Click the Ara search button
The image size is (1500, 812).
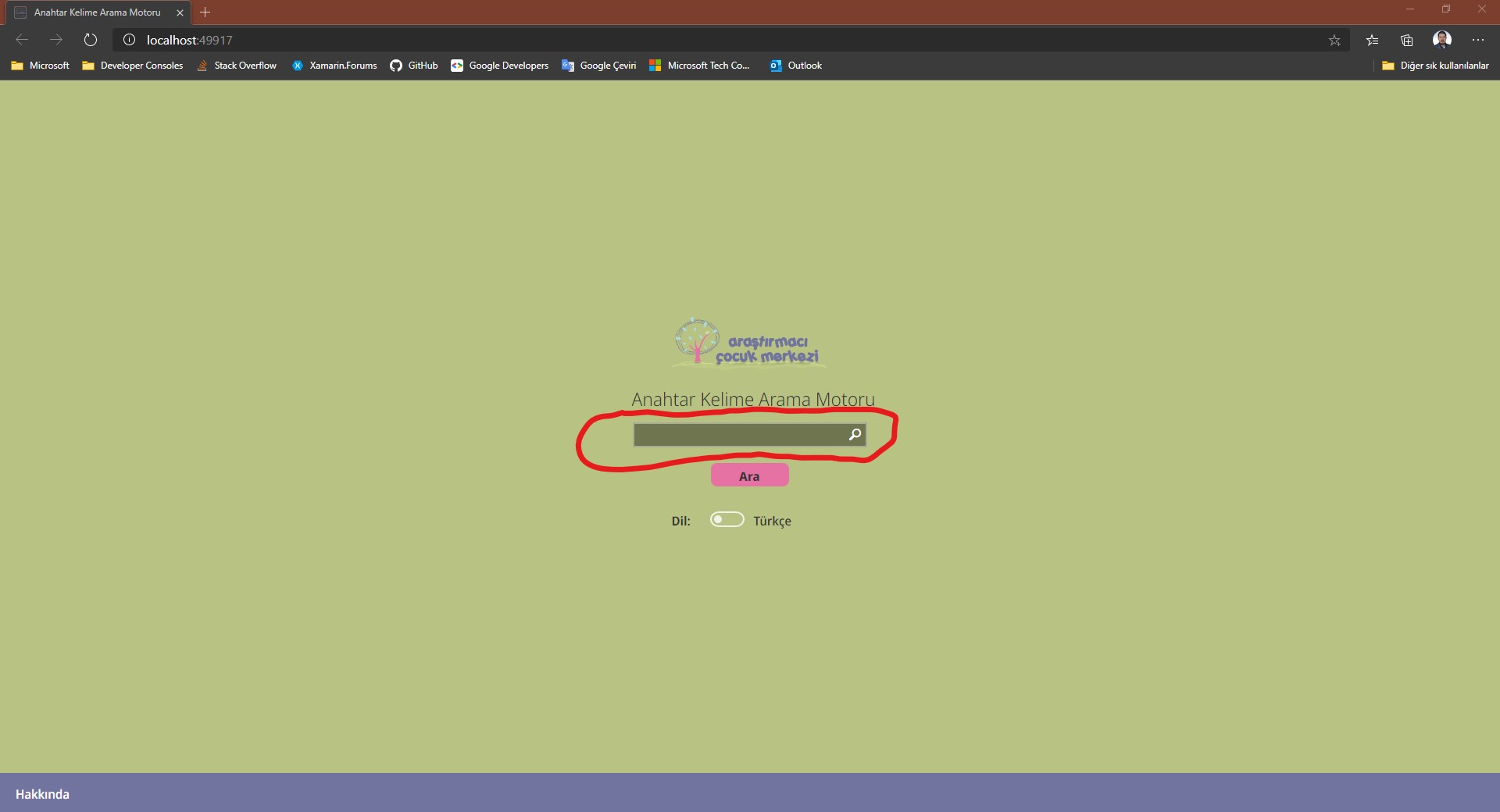pyautogui.click(x=749, y=475)
